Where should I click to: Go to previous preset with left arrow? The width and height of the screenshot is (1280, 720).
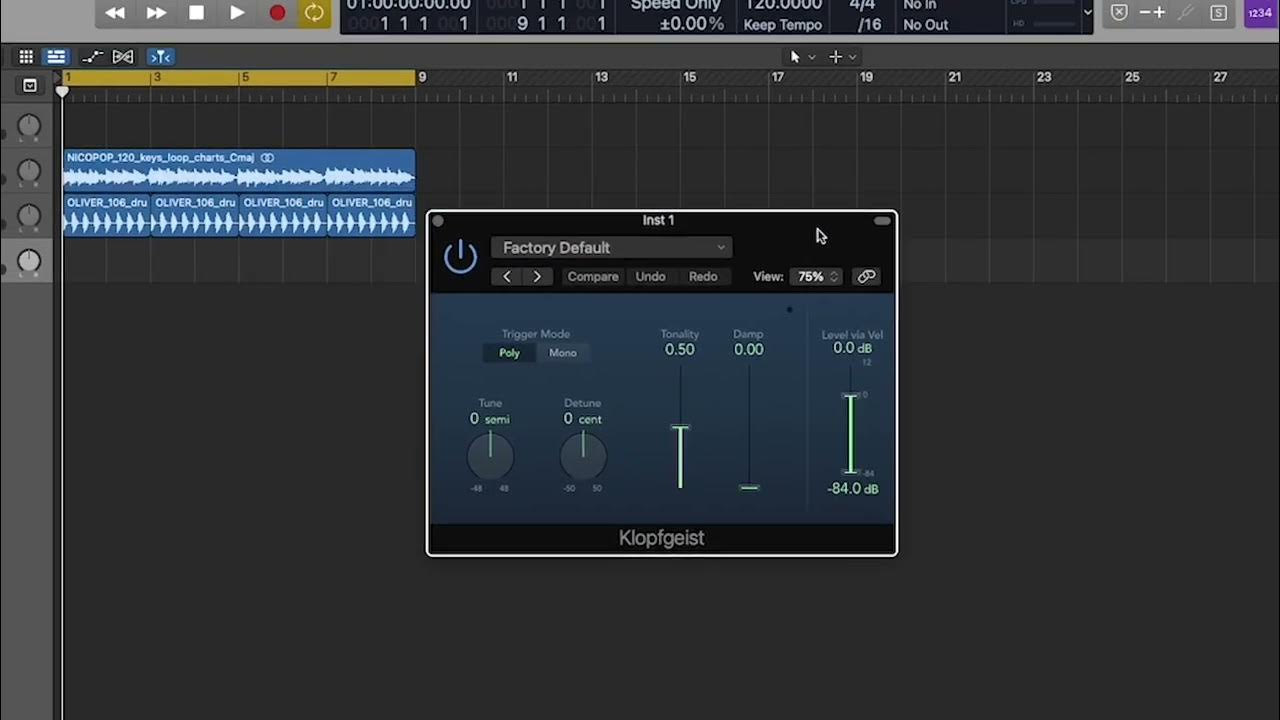(x=507, y=277)
